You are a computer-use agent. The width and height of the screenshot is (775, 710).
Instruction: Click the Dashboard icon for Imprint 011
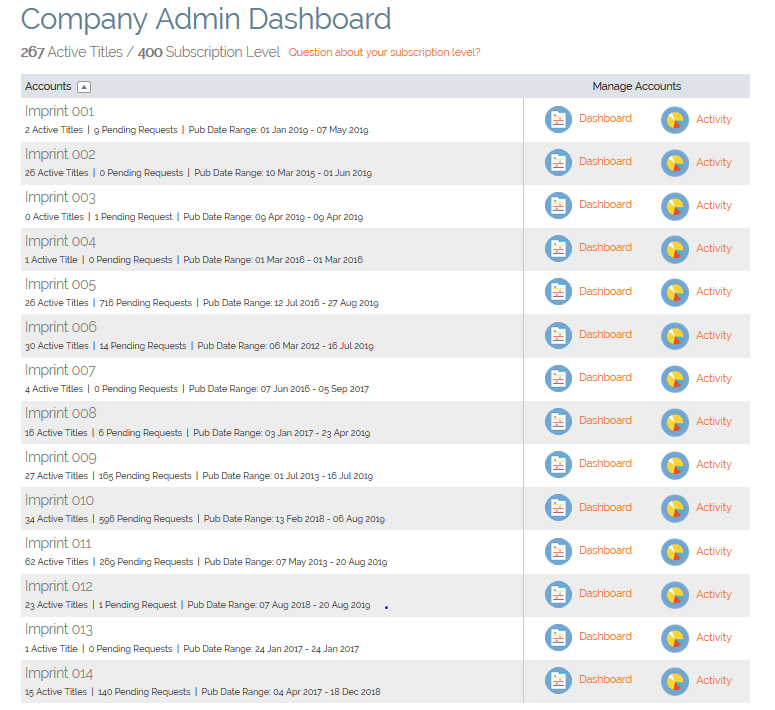(x=558, y=551)
